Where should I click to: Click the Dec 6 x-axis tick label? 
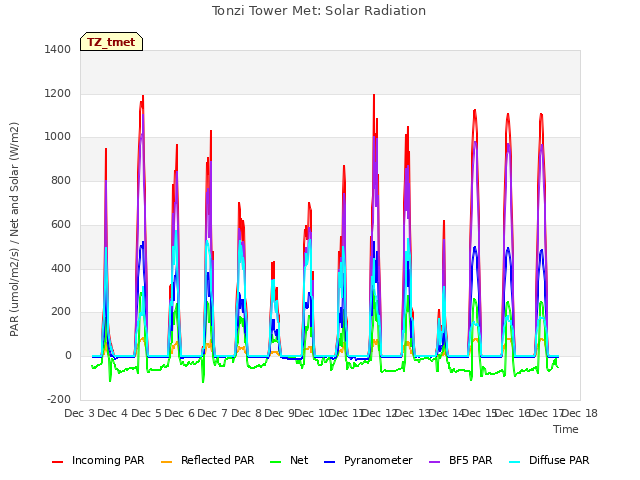[179, 413]
